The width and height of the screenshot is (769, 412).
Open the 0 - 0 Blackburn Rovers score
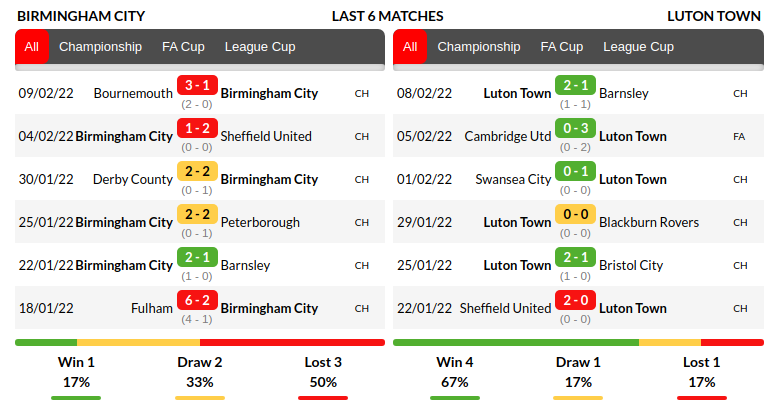point(575,216)
